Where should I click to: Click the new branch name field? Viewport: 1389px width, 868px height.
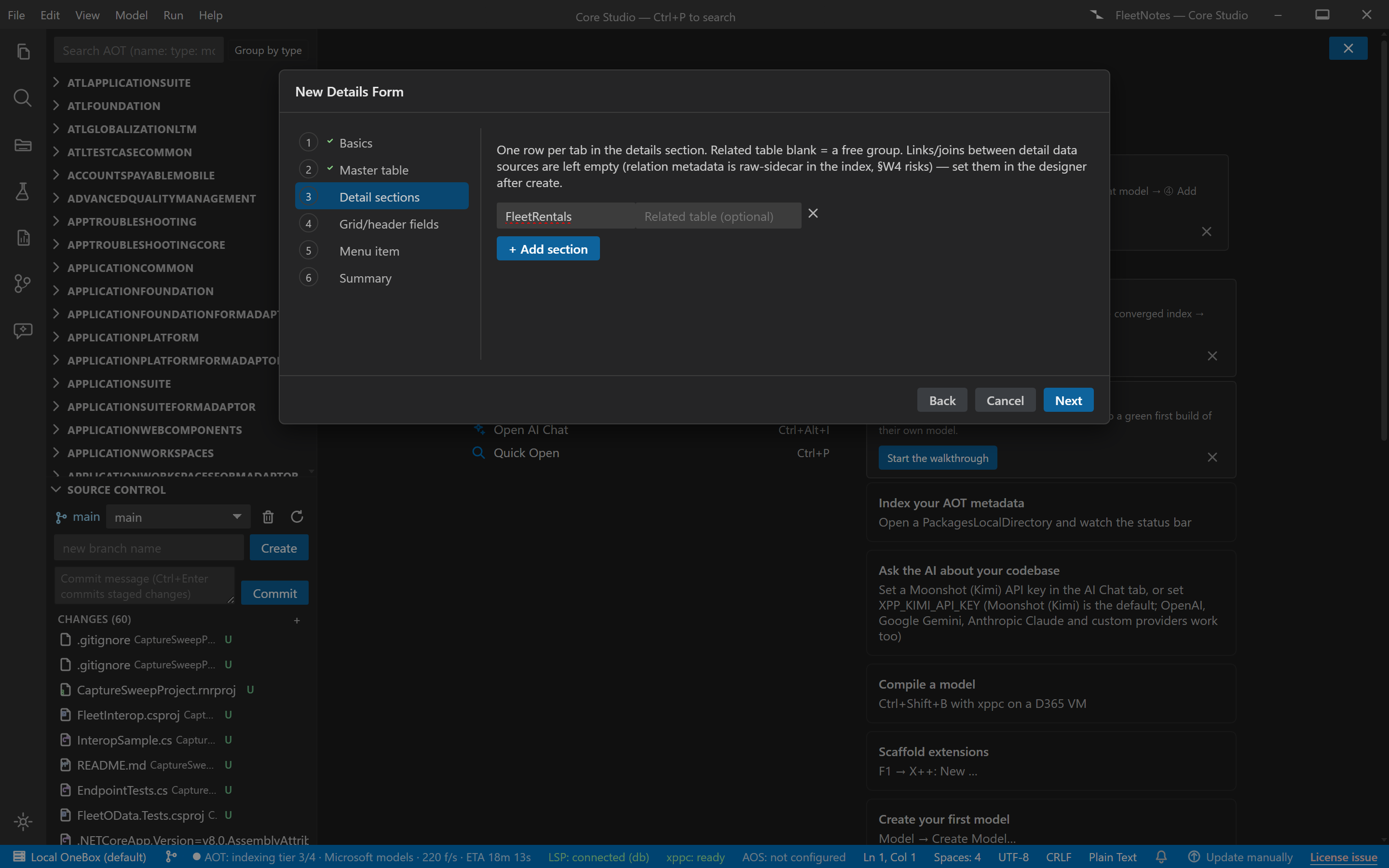tap(149, 548)
